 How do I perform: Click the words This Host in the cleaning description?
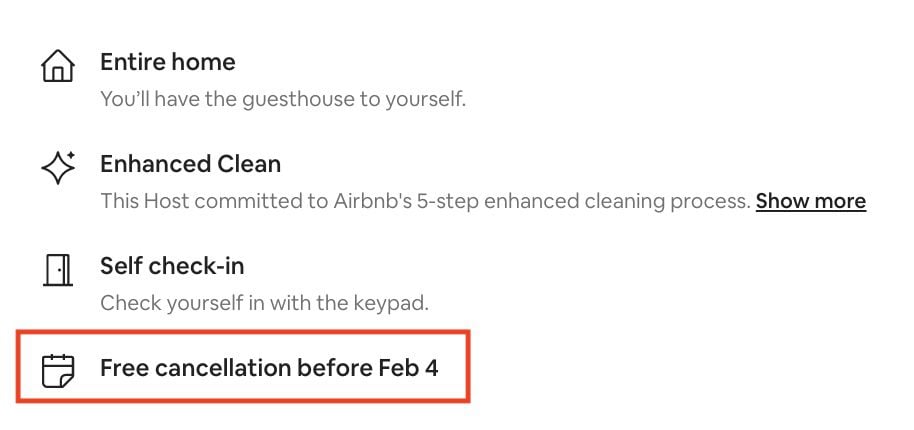145,201
